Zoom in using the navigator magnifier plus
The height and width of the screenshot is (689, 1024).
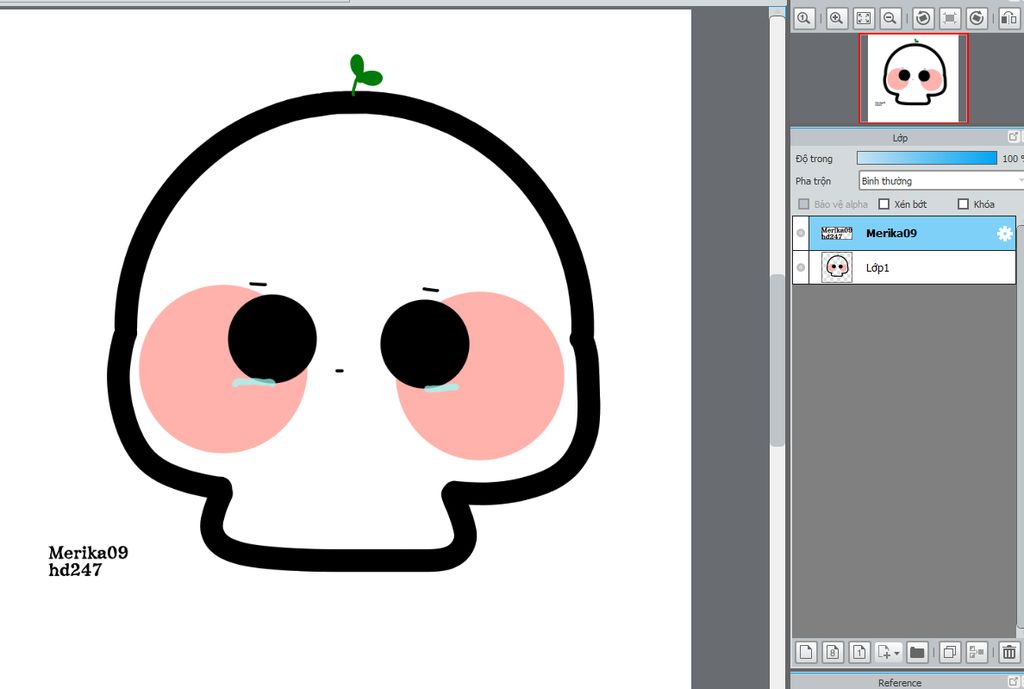tap(837, 18)
